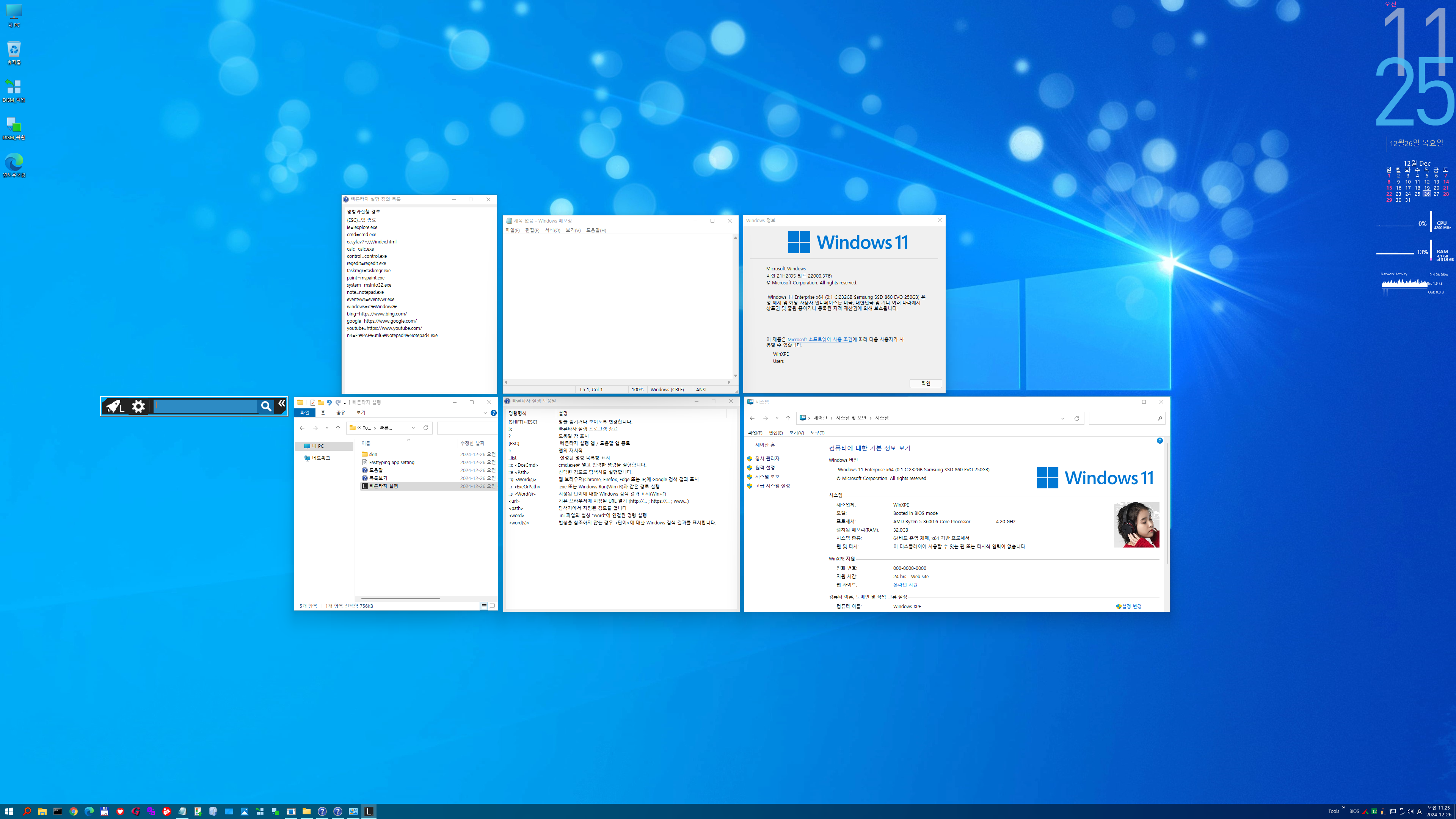Select the DISM_복원 desktop icon
The width and height of the screenshot is (1456, 819).
(14, 128)
